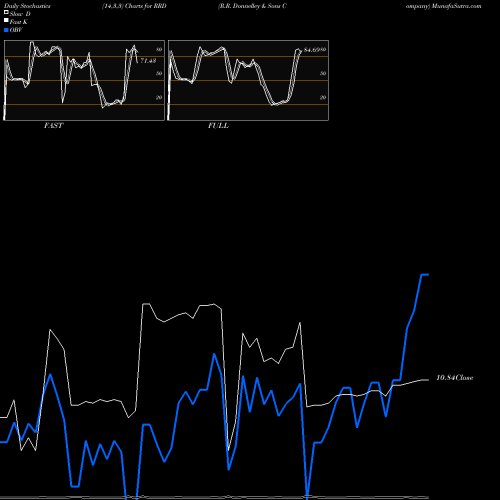Click the '10.84Close' price label

coord(455,378)
